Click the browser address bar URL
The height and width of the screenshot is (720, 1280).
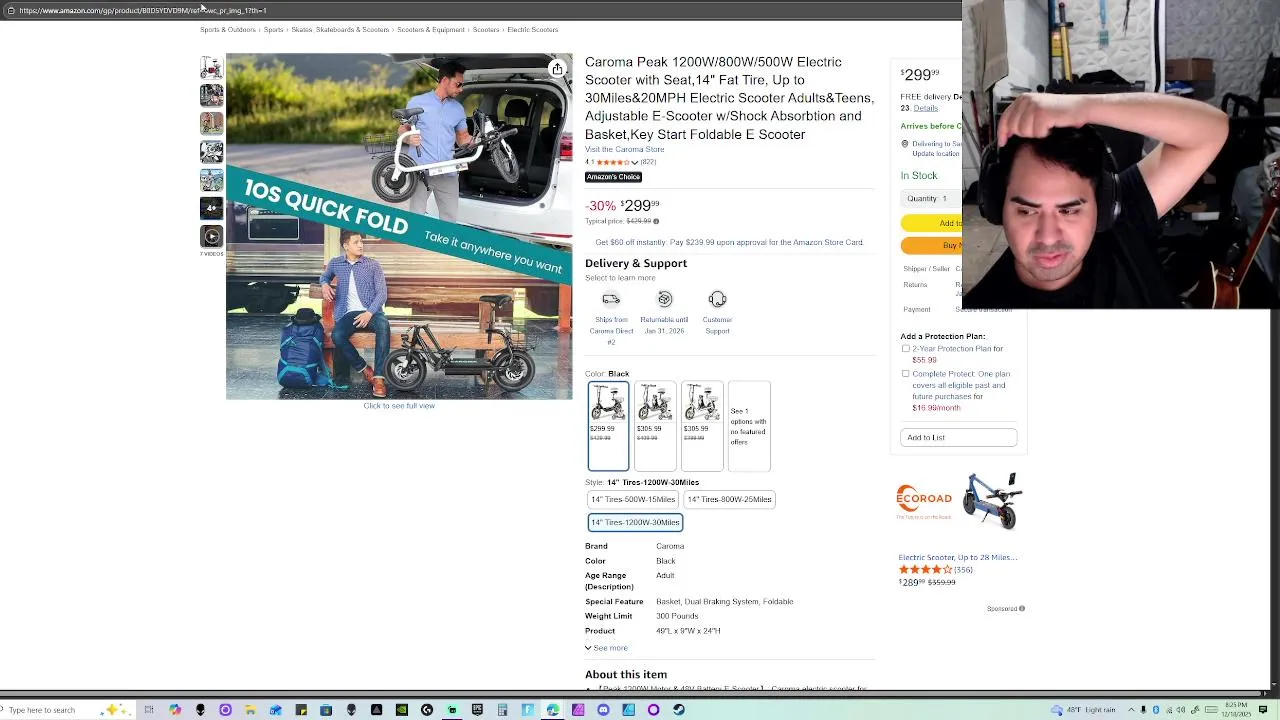pyautogui.click(x=142, y=10)
